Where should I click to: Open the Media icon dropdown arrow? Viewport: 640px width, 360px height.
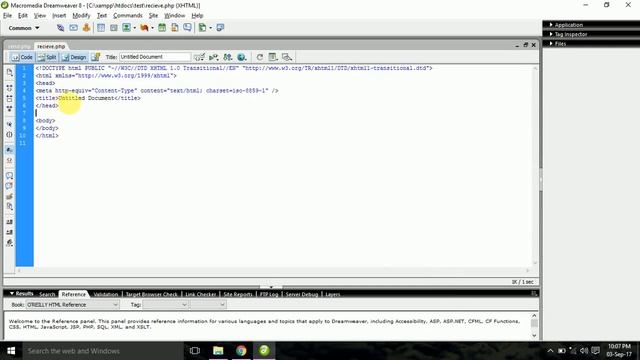[152, 28]
